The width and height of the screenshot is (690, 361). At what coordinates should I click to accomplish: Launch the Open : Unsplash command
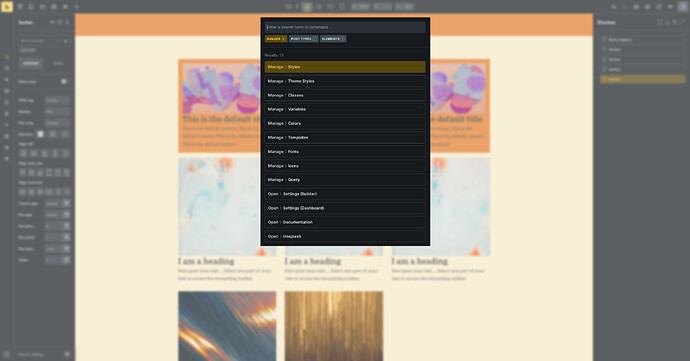coord(345,236)
